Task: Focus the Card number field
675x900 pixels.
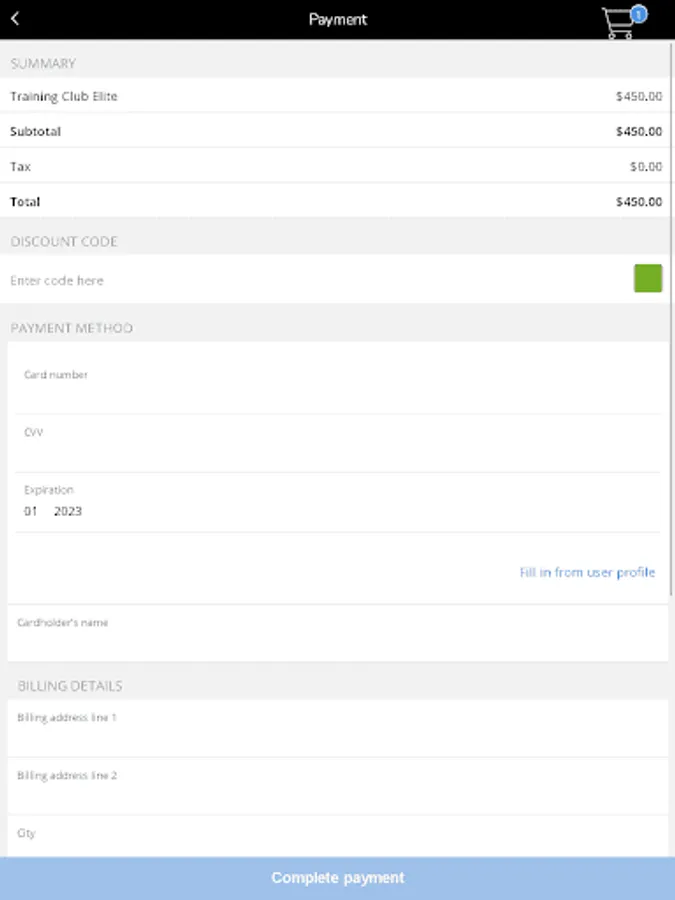Action: click(x=338, y=393)
